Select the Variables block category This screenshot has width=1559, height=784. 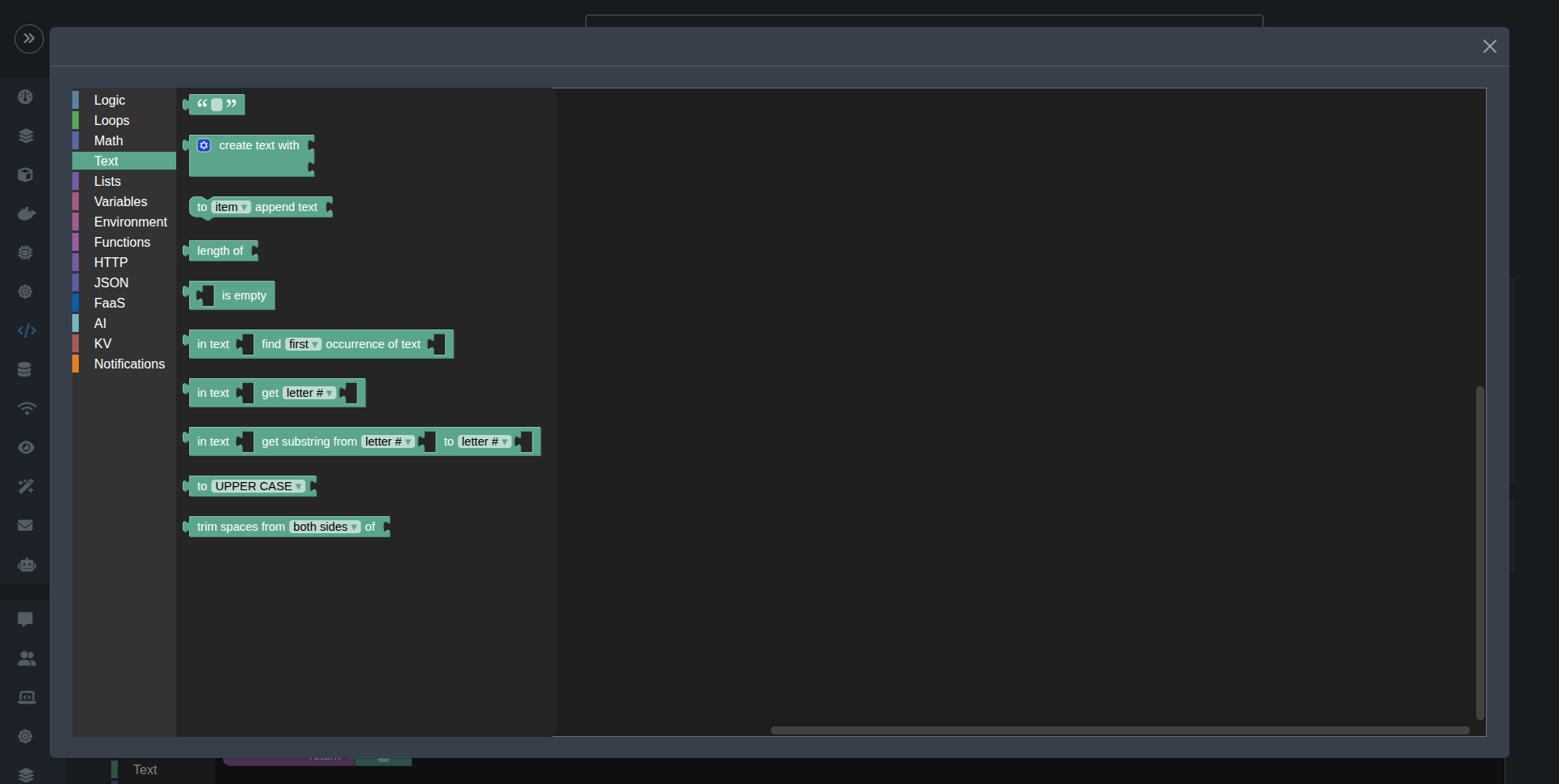click(x=124, y=201)
